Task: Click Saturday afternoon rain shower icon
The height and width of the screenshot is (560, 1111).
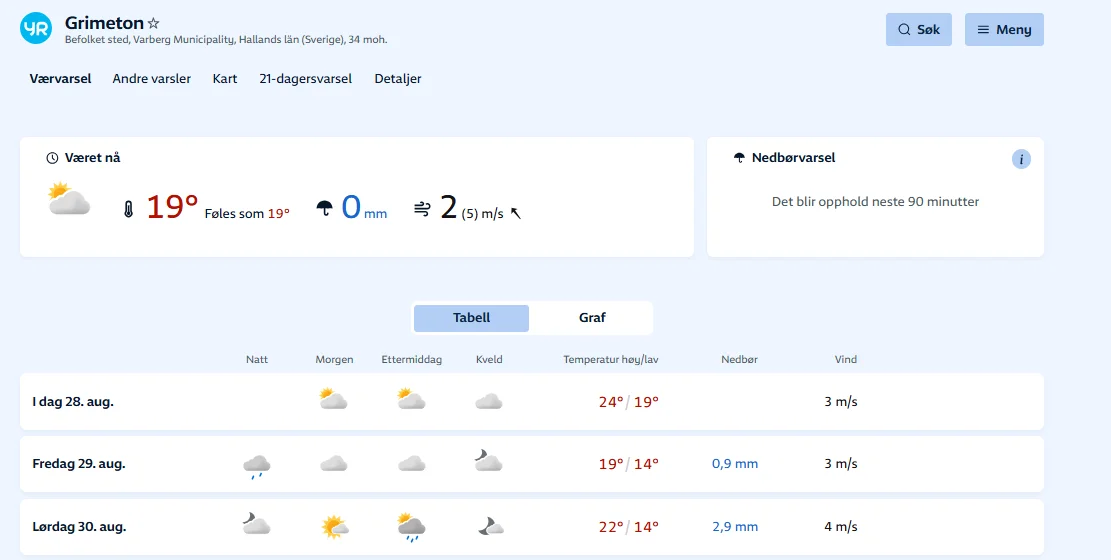Action: click(x=411, y=527)
